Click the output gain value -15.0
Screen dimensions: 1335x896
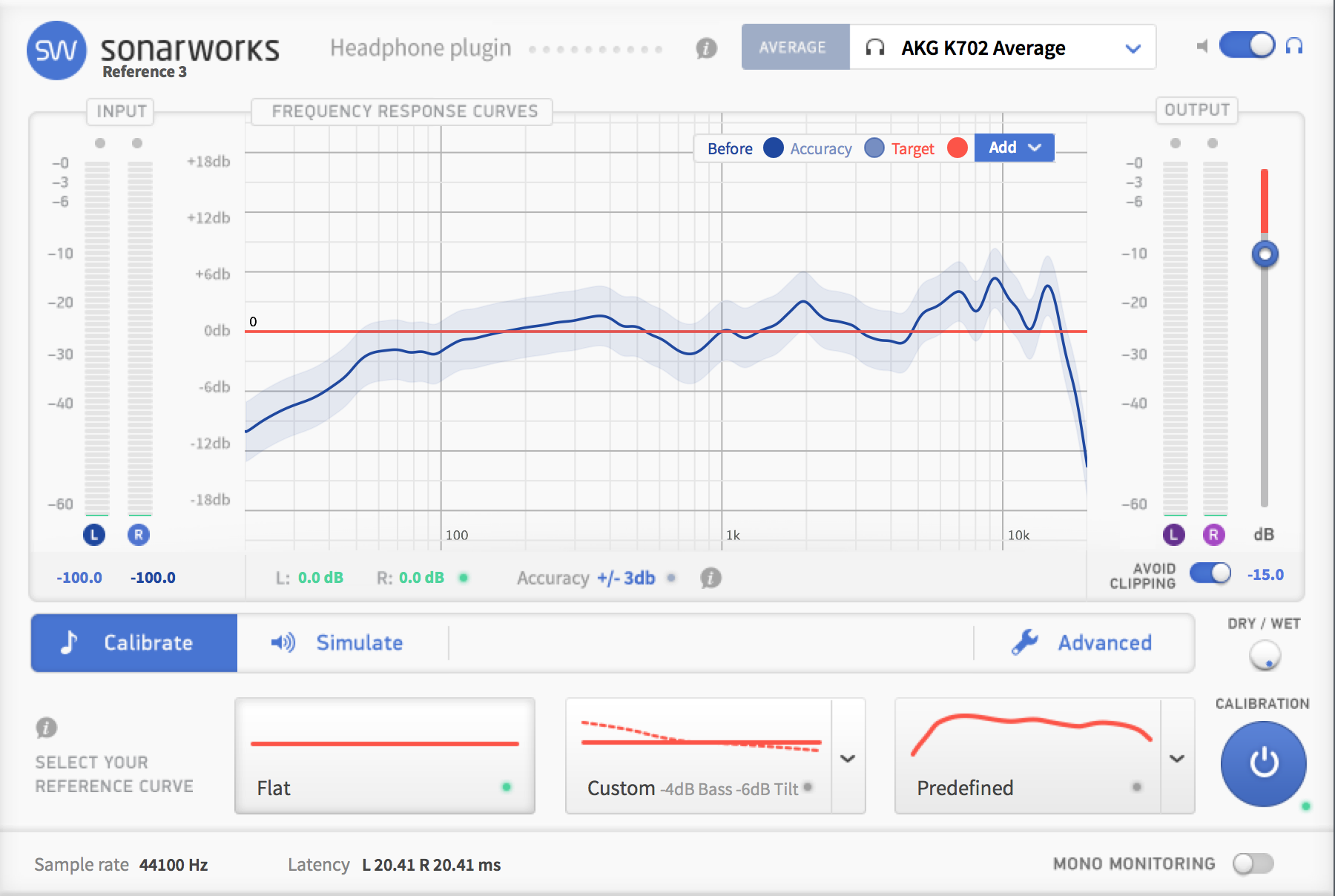pyautogui.click(x=1265, y=575)
